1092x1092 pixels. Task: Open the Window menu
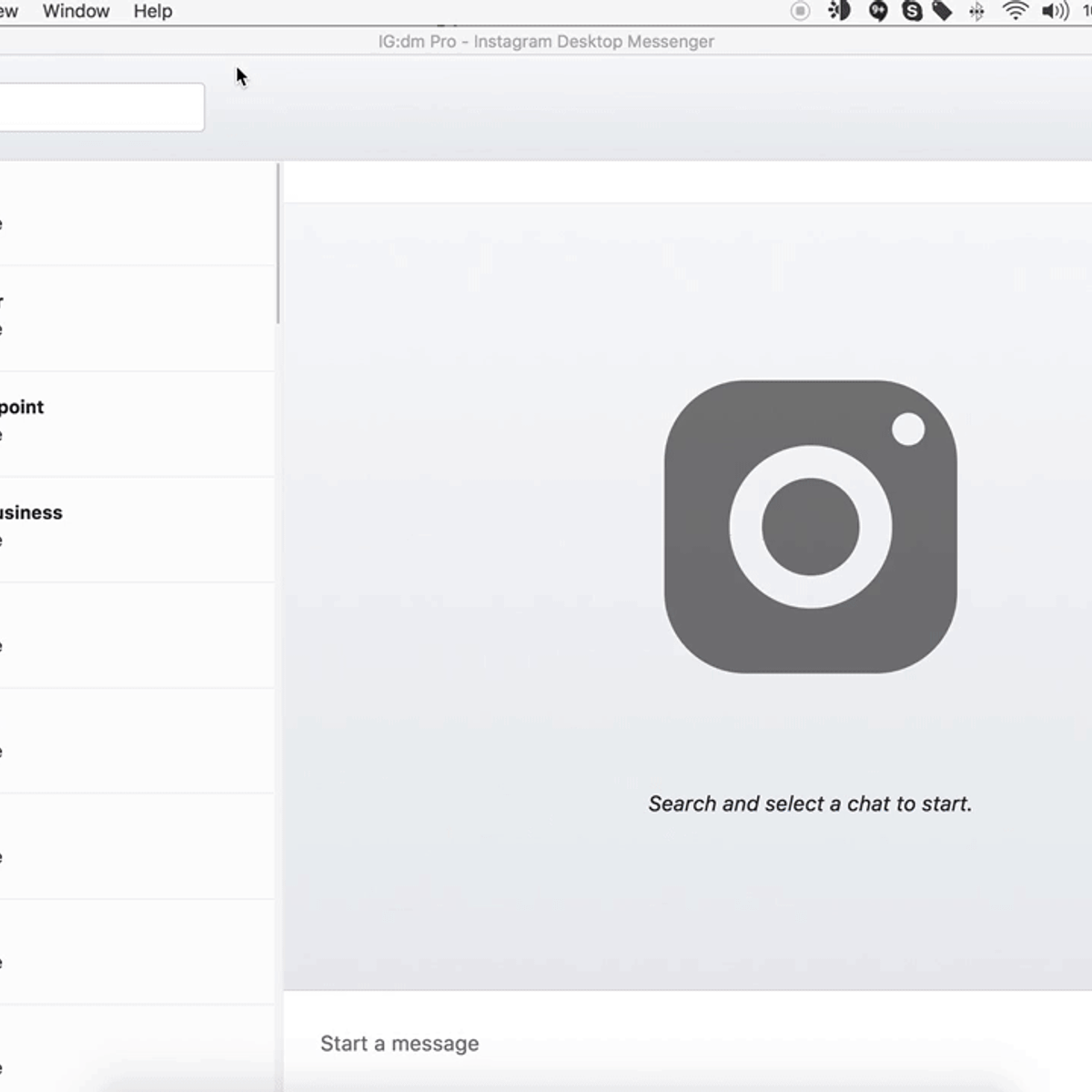pos(76,11)
